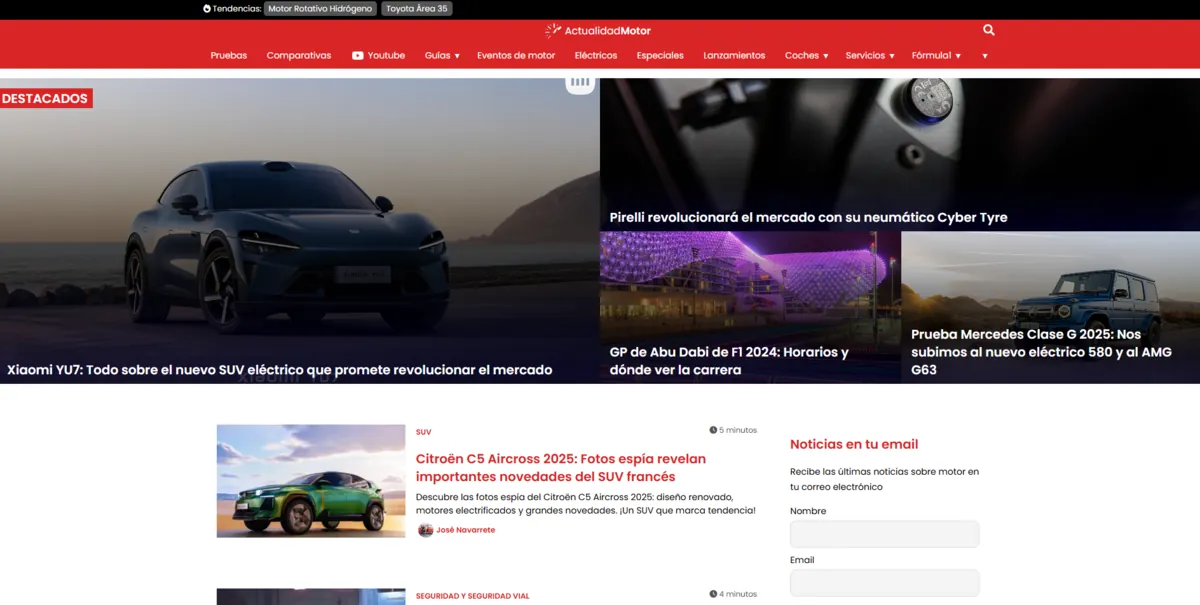1200x605 pixels.
Task: Click 'Recibe las últimas noticias' newsletter text
Action: (885, 479)
